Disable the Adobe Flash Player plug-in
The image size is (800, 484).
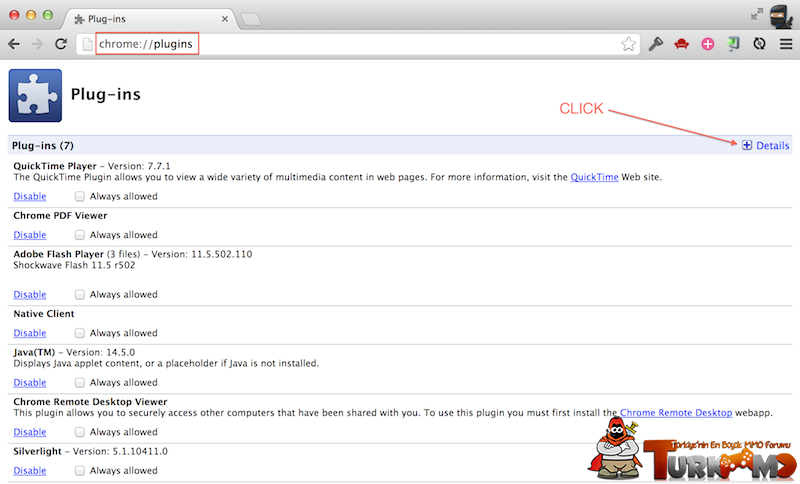[30, 295]
